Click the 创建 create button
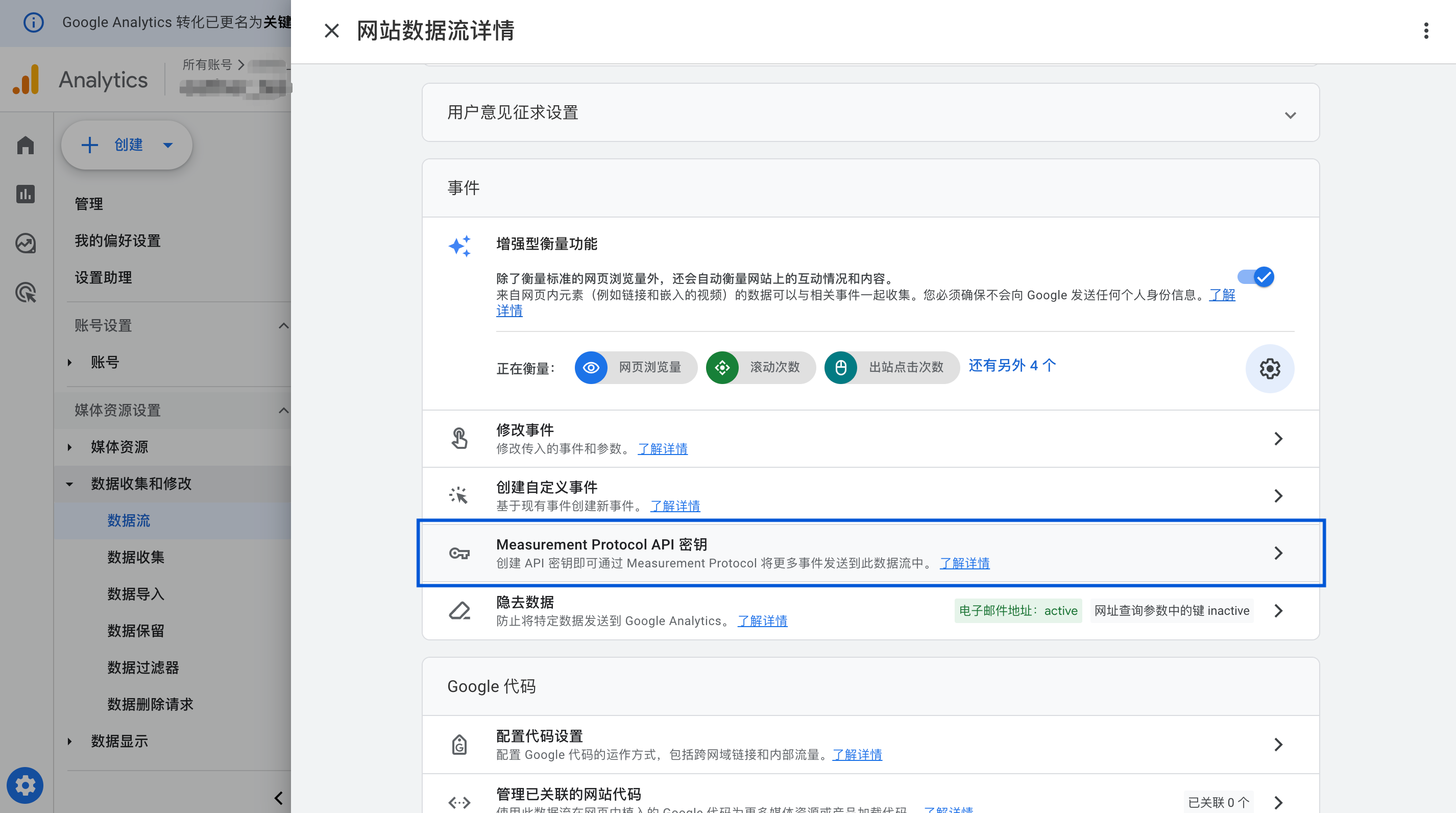This screenshot has width=1456, height=813. (127, 145)
